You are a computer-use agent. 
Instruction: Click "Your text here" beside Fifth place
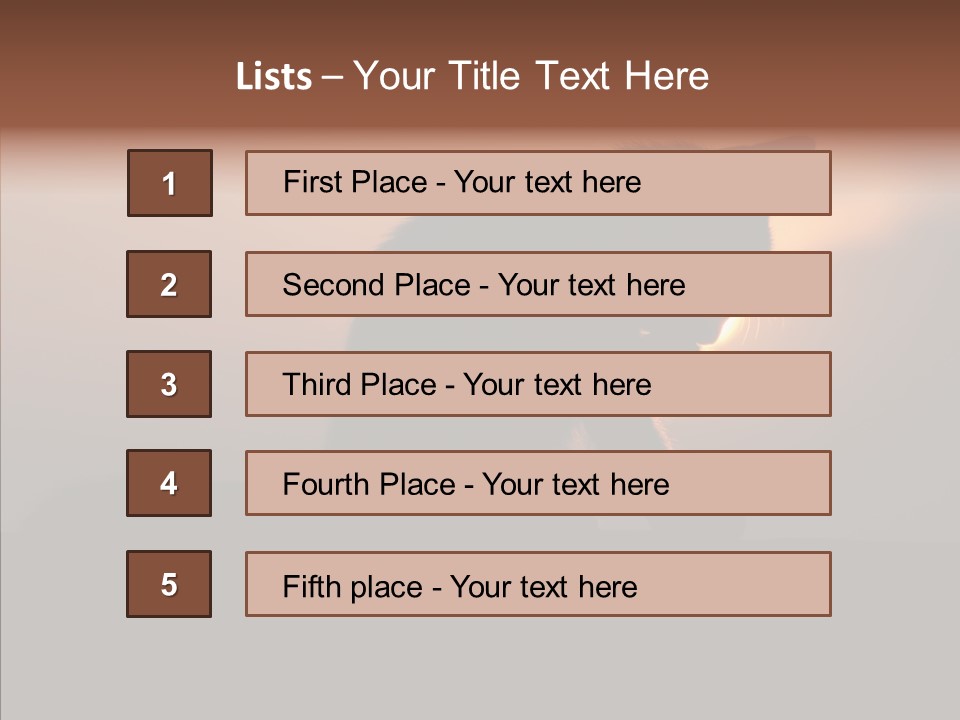(x=543, y=586)
